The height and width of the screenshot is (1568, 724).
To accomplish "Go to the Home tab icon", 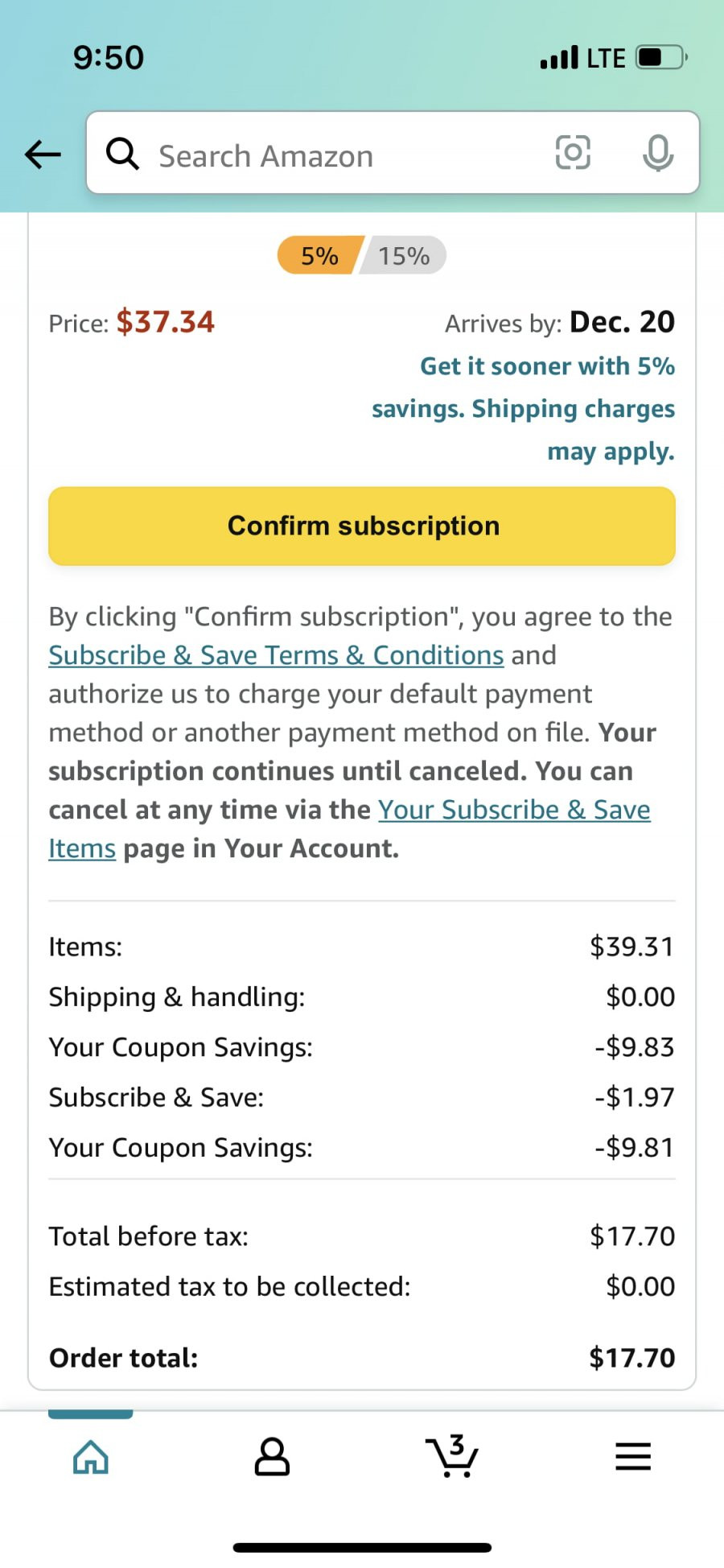I will click(91, 1456).
